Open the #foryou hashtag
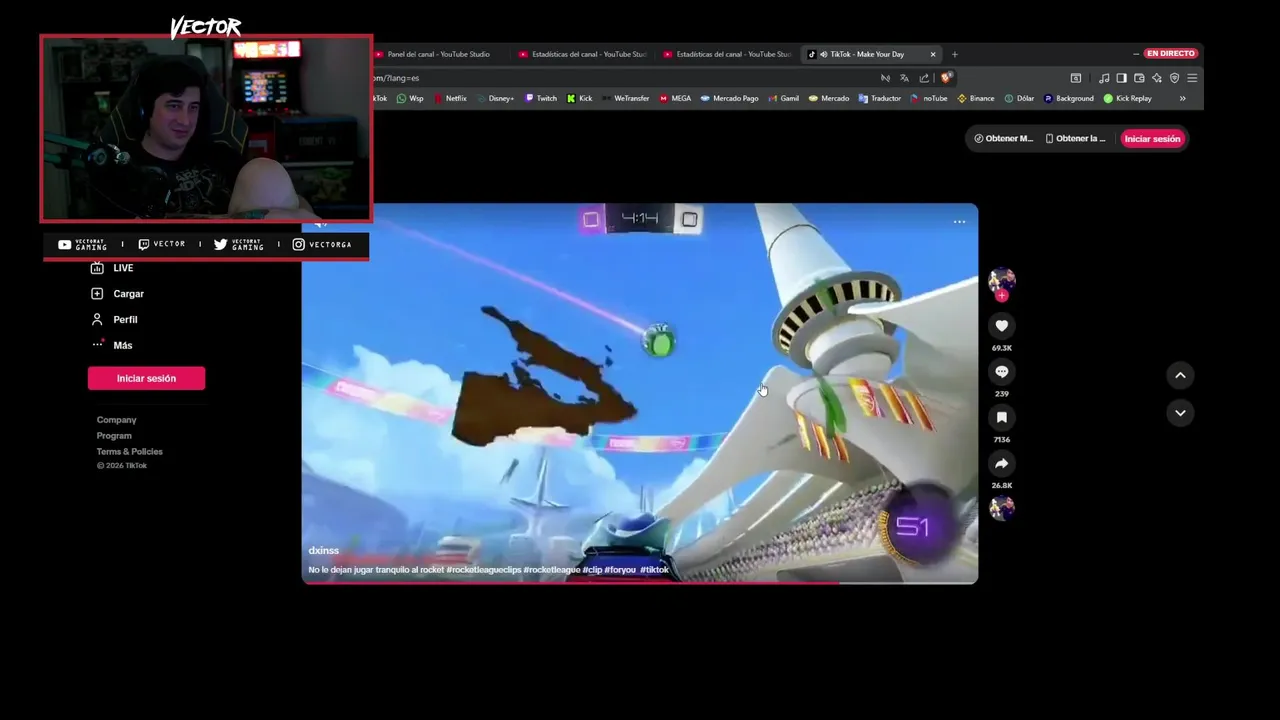The image size is (1280, 720). [620, 570]
